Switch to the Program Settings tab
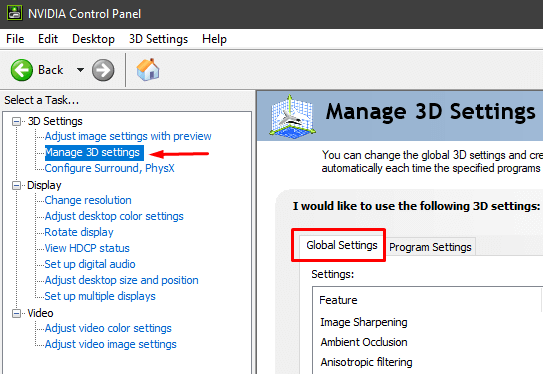The width and height of the screenshot is (543, 374). coord(430,247)
